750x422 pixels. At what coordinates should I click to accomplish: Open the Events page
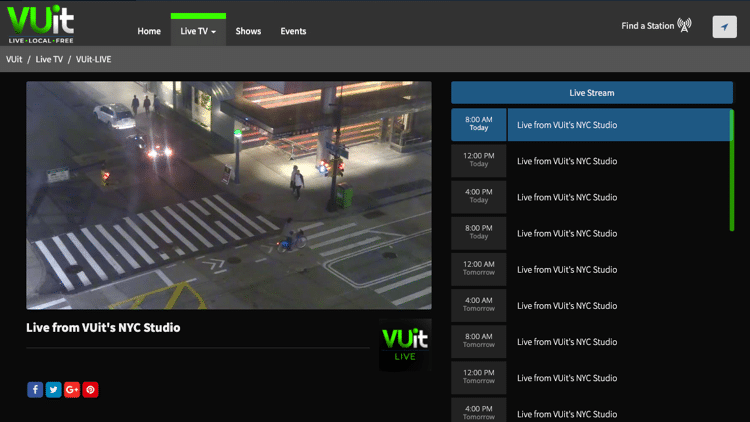tap(293, 31)
